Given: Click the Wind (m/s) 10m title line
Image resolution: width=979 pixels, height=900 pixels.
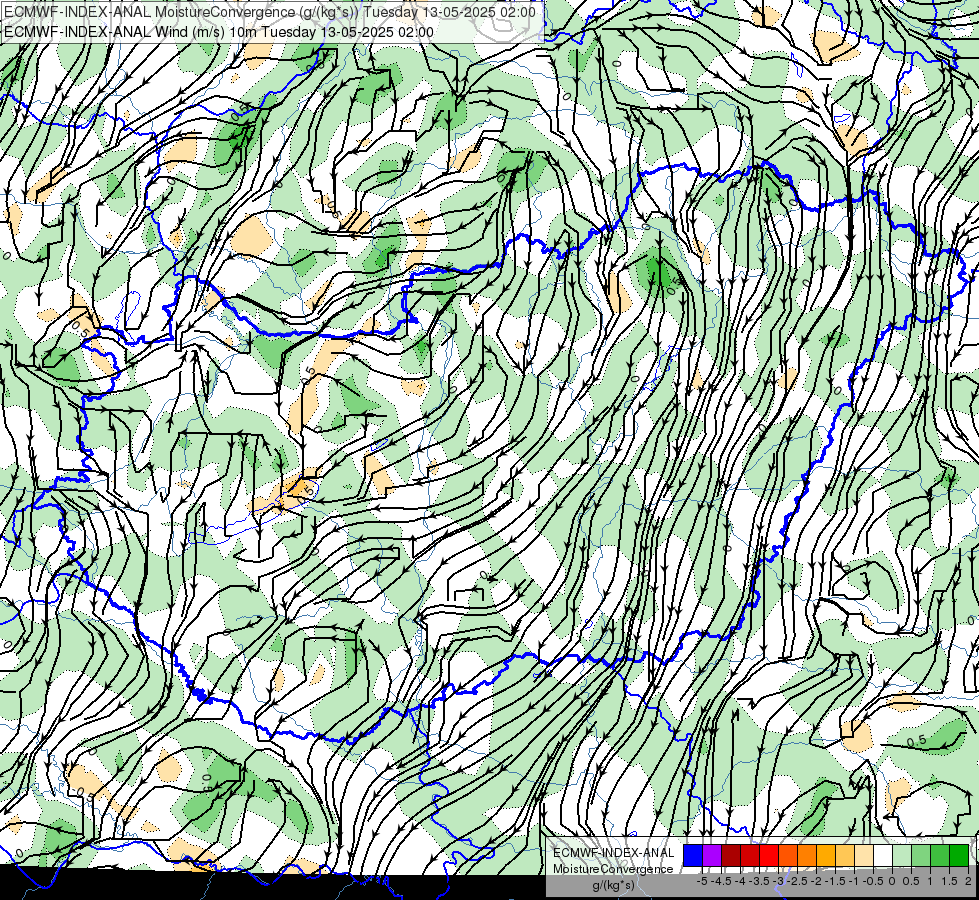Looking at the screenshot, I should click(x=219, y=32).
